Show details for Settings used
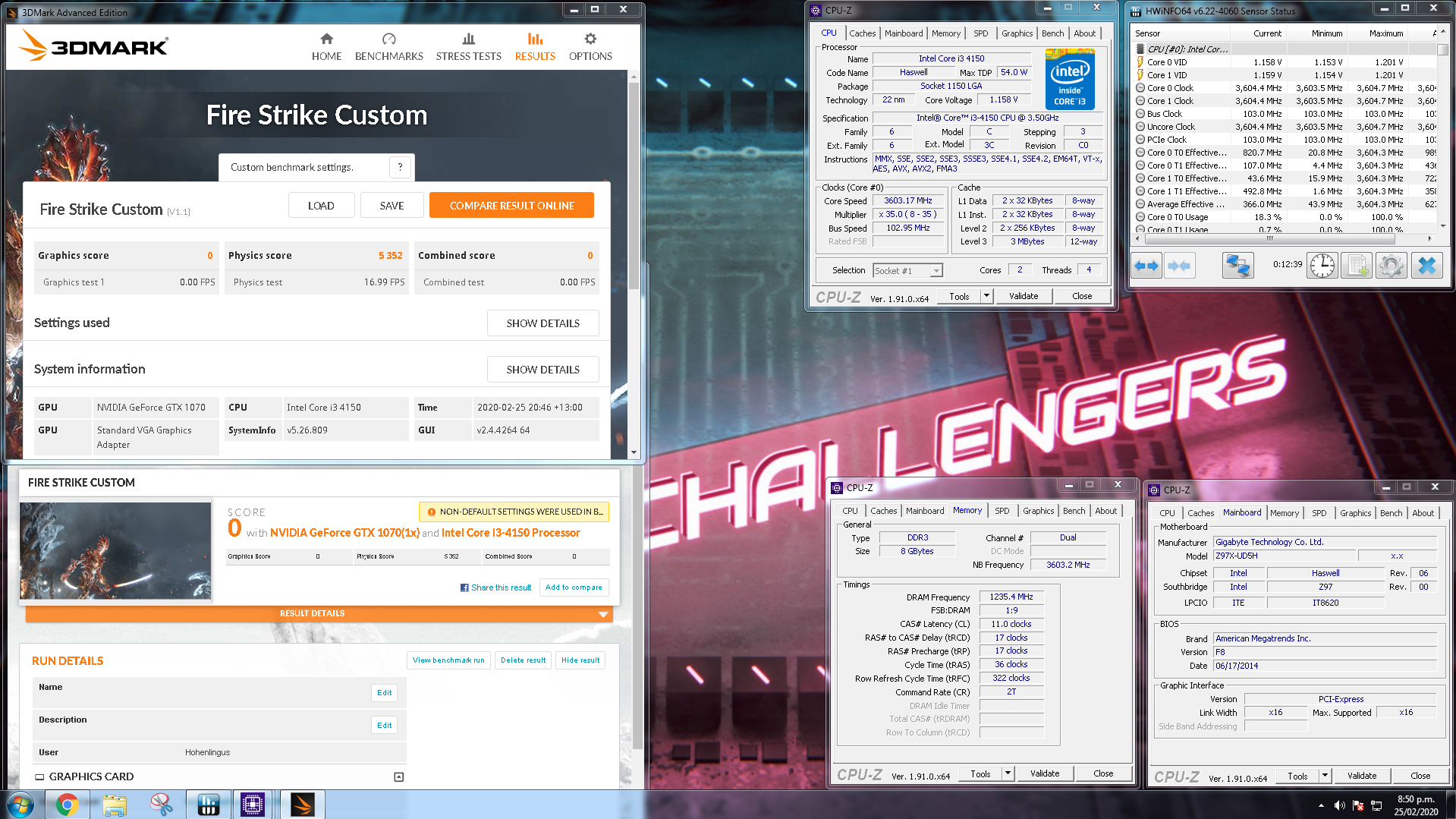 pos(542,323)
